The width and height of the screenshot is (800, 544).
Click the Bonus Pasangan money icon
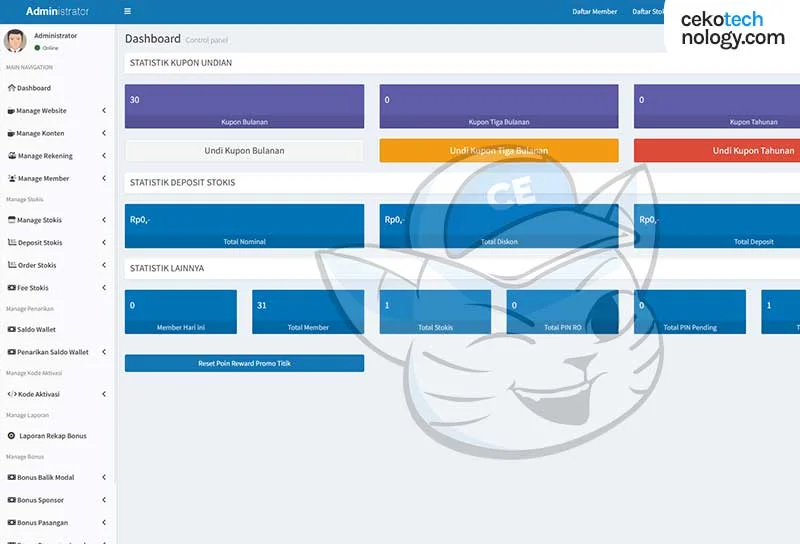click(11, 523)
